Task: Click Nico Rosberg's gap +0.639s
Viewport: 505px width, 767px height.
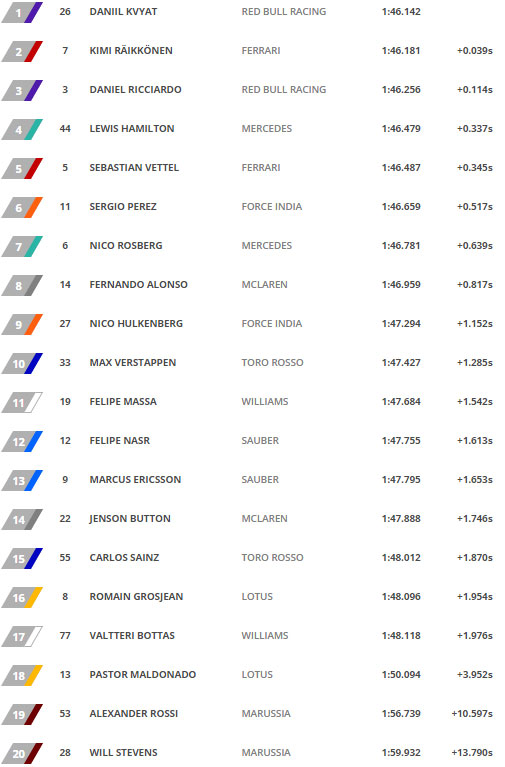Action: [475, 246]
